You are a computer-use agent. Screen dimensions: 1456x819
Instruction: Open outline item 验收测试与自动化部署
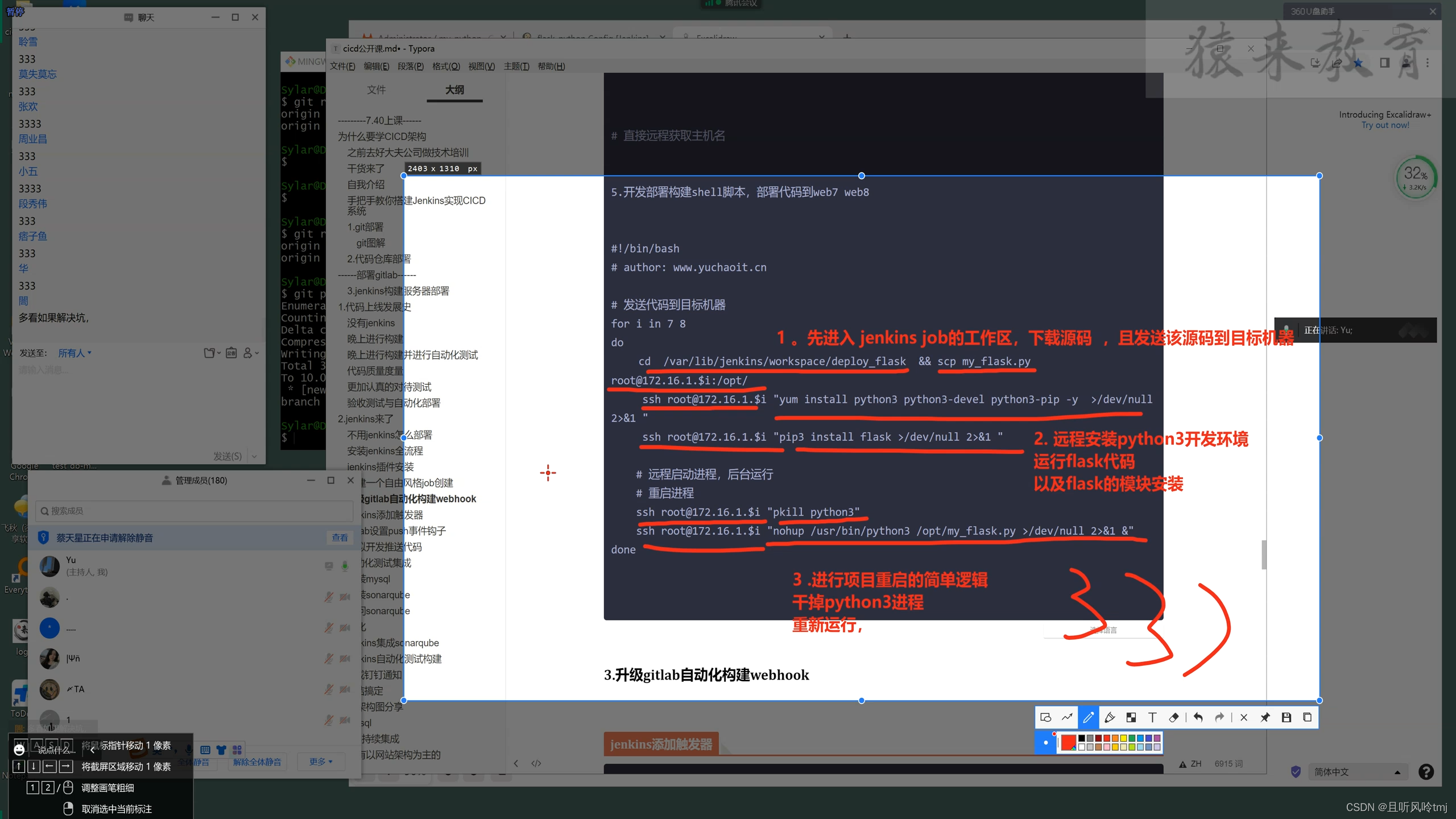[394, 403]
